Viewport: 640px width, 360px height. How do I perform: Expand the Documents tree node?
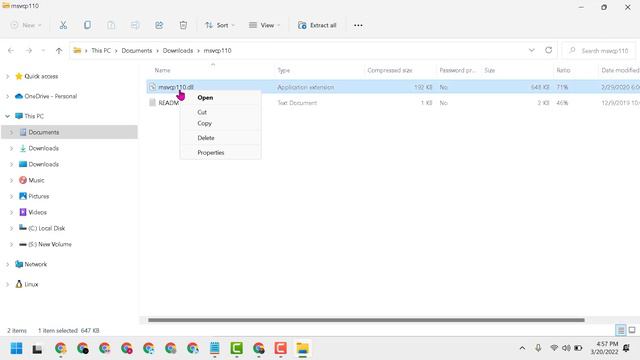click(11, 132)
